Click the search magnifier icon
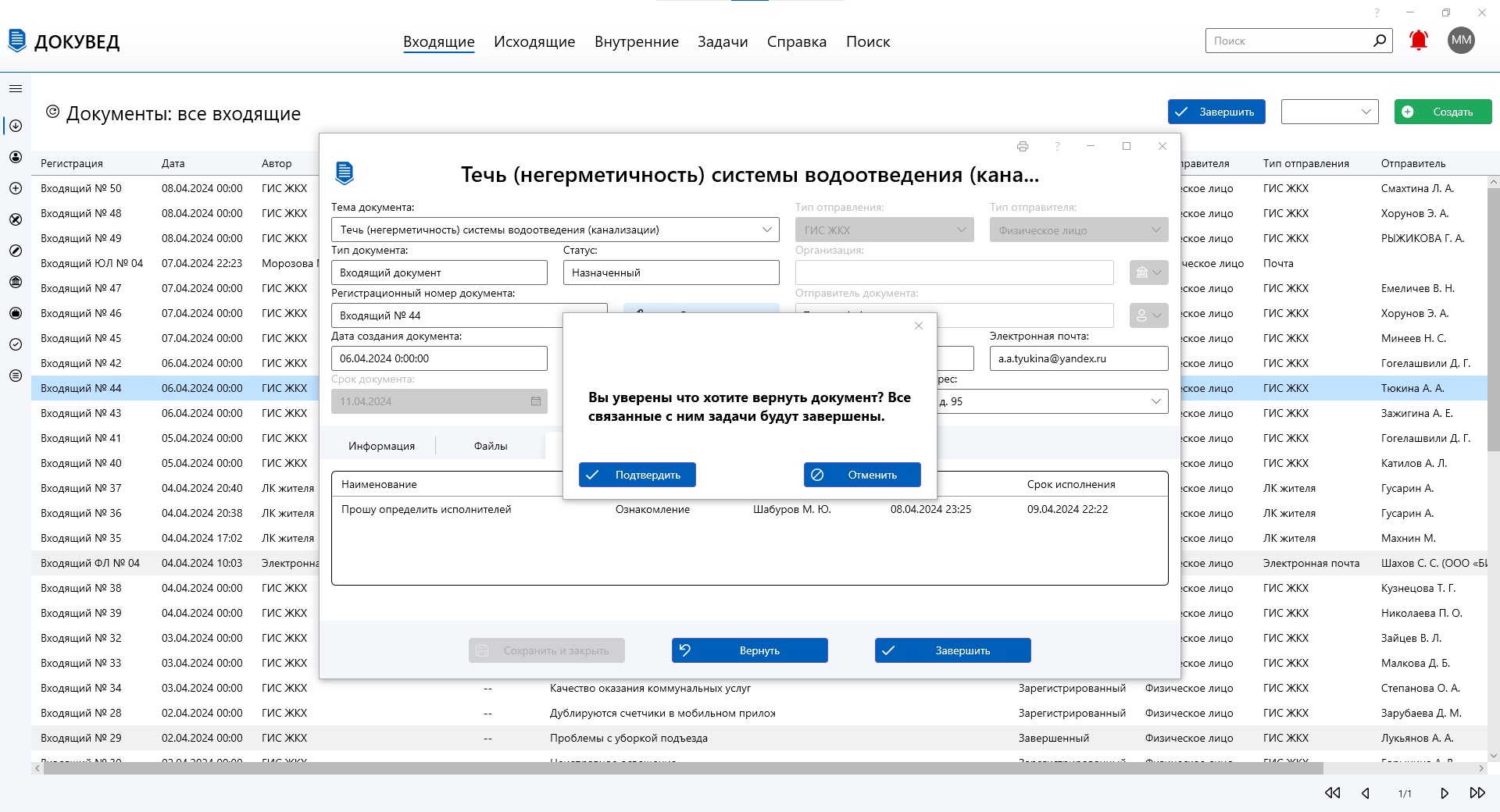This screenshot has width=1500, height=812. coord(1380,40)
